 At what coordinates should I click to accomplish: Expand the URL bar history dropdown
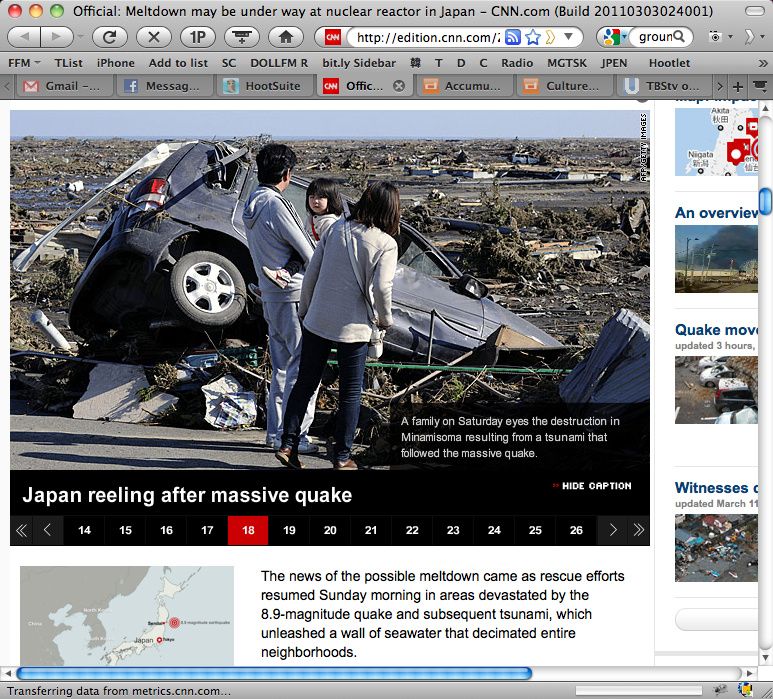tap(569, 37)
